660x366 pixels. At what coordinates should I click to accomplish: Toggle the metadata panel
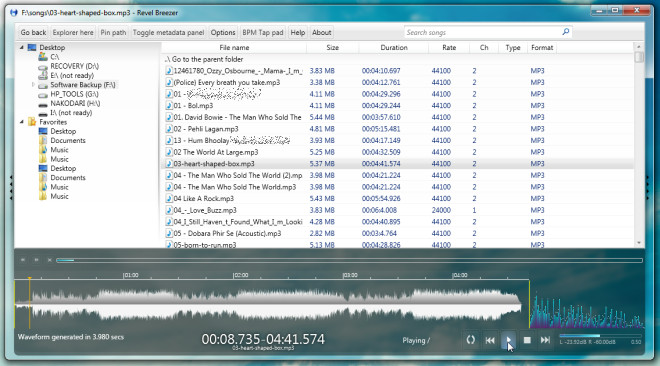(x=168, y=32)
